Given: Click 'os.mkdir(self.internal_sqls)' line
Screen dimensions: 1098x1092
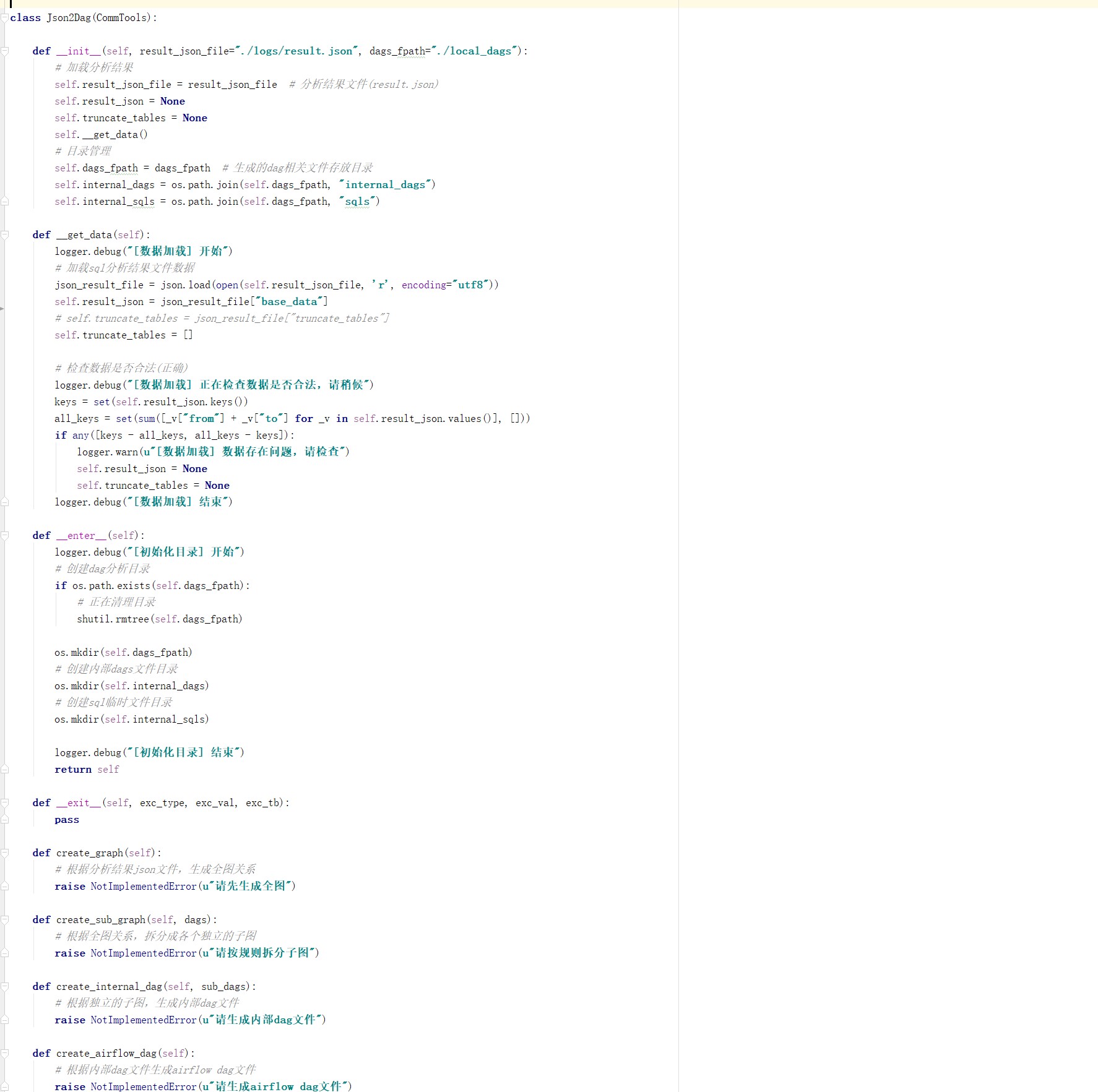Looking at the screenshot, I should [132, 719].
